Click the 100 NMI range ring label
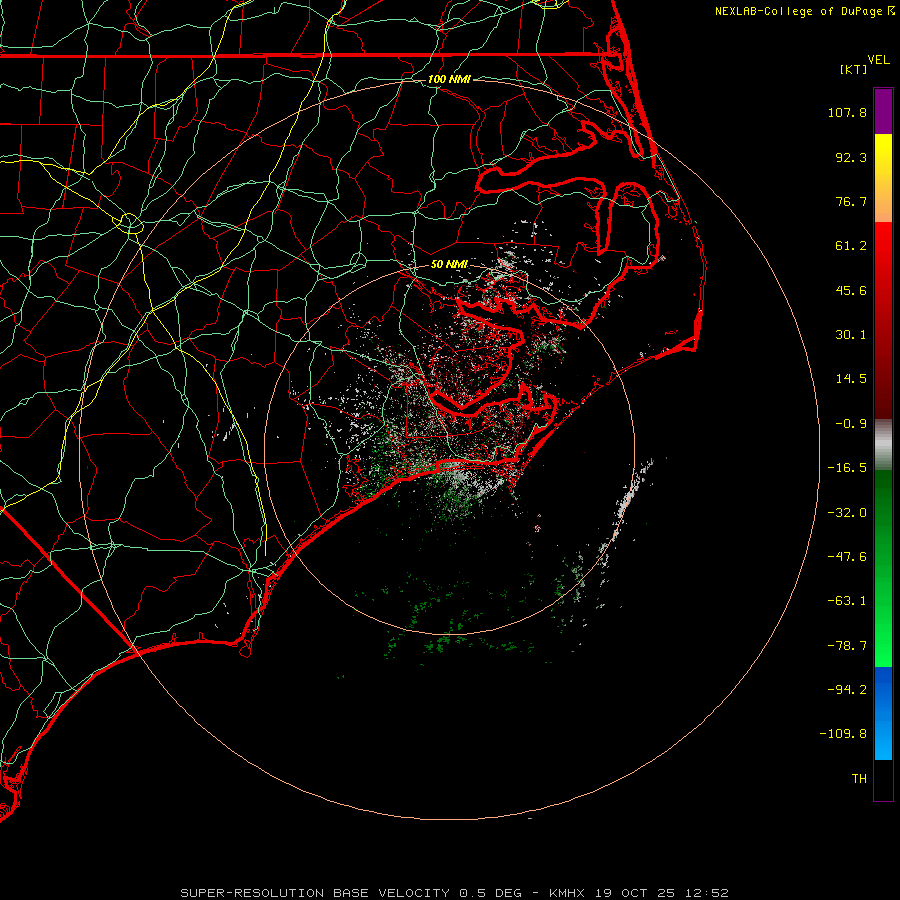The image size is (900, 900). (x=449, y=79)
